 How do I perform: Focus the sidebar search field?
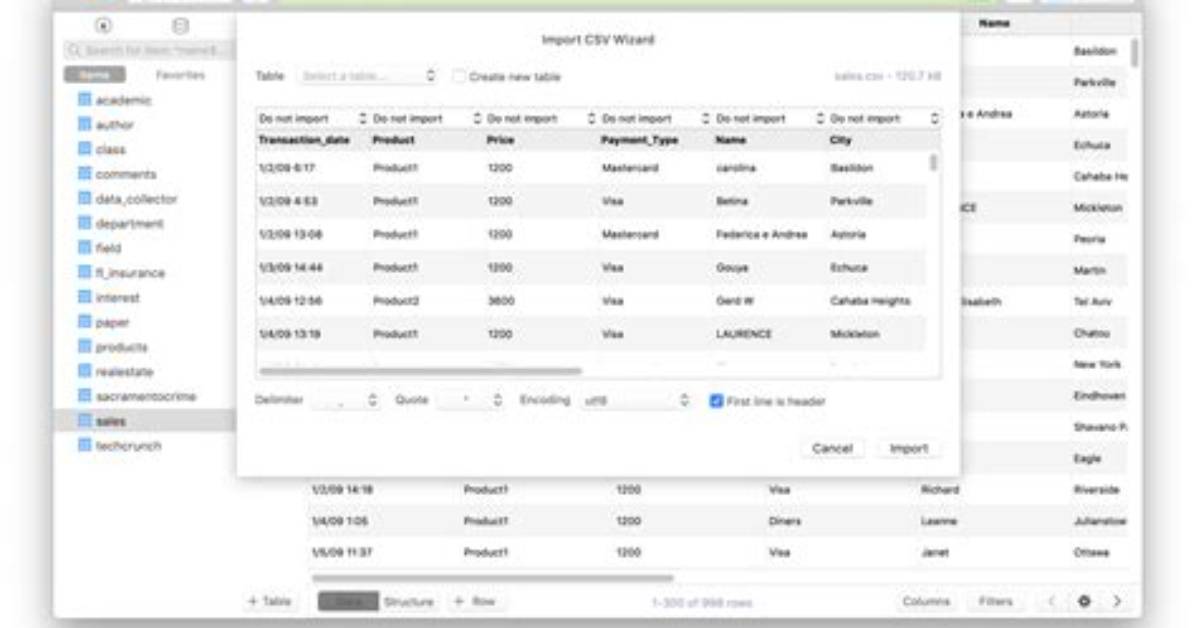pyautogui.click(x=150, y=50)
